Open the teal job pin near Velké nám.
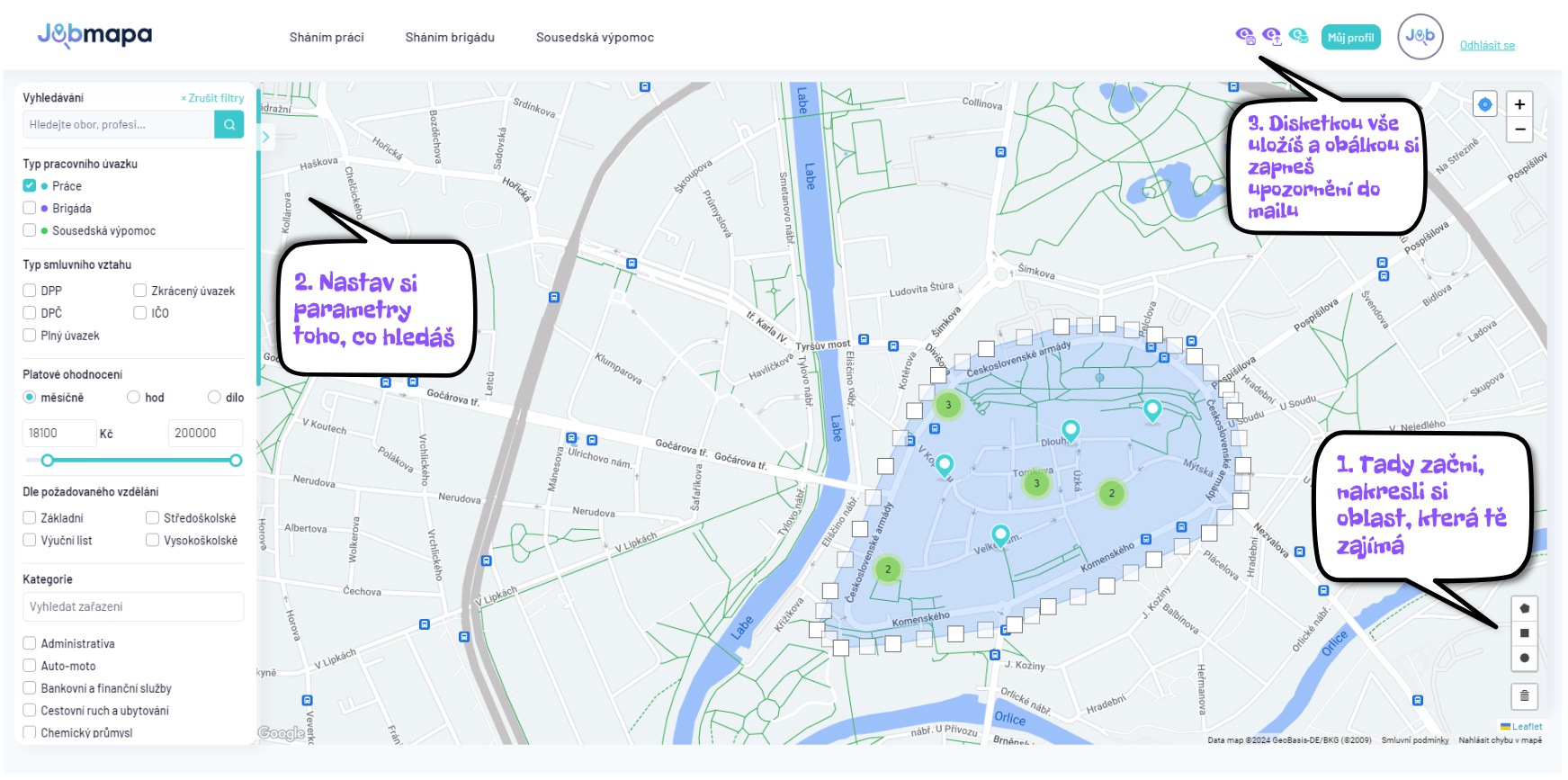 coord(1000,536)
